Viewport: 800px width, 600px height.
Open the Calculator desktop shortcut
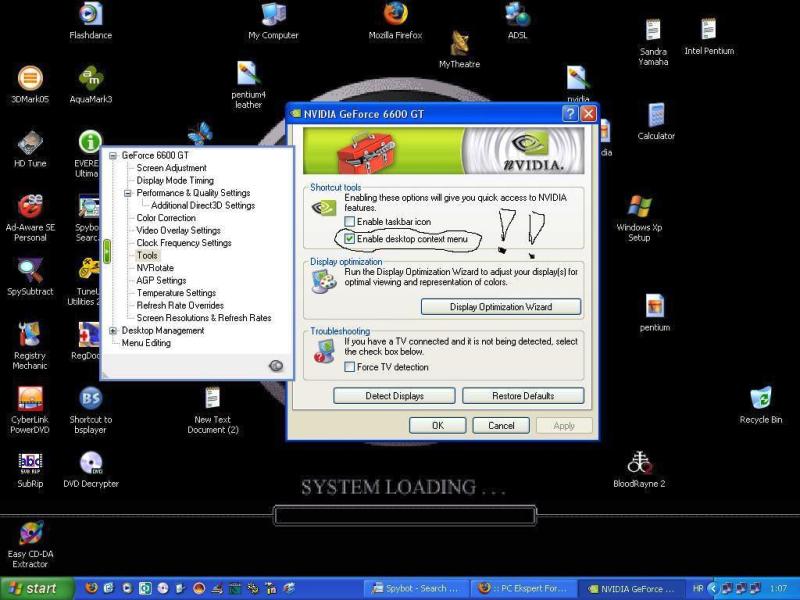pos(656,116)
